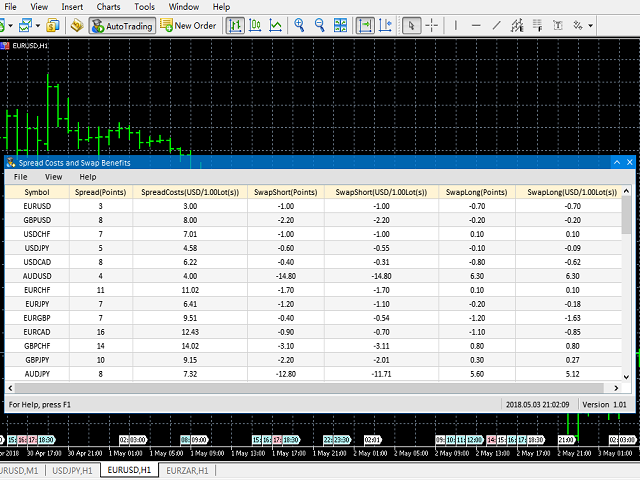Toggle the AutoTrading button

(121, 26)
